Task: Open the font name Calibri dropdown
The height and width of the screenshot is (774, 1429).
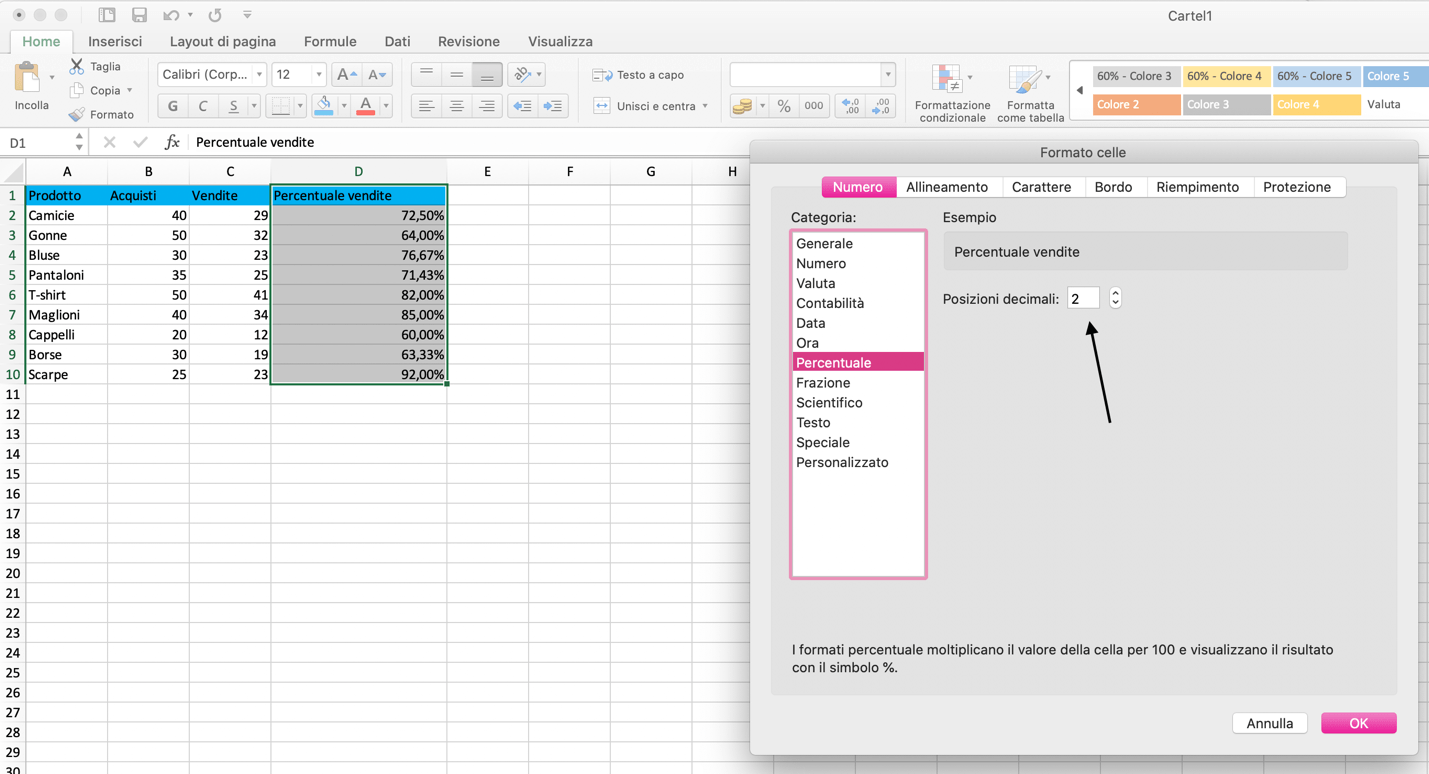Action: click(259, 75)
